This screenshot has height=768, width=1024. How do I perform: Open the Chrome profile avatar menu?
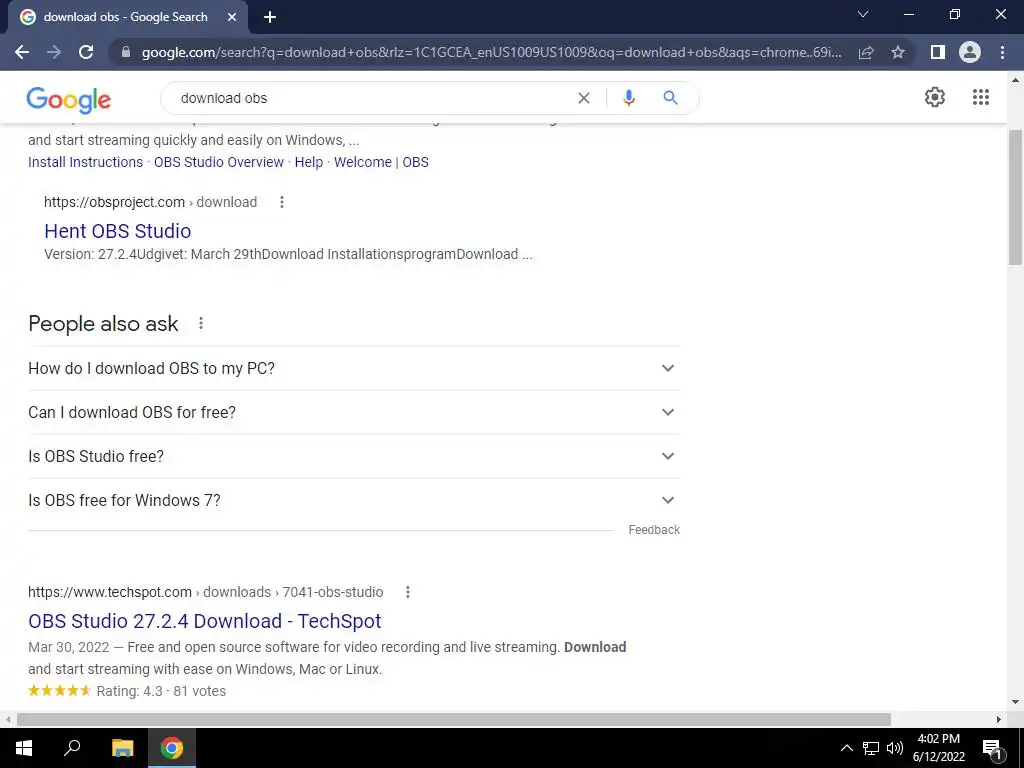pyautogui.click(x=970, y=52)
